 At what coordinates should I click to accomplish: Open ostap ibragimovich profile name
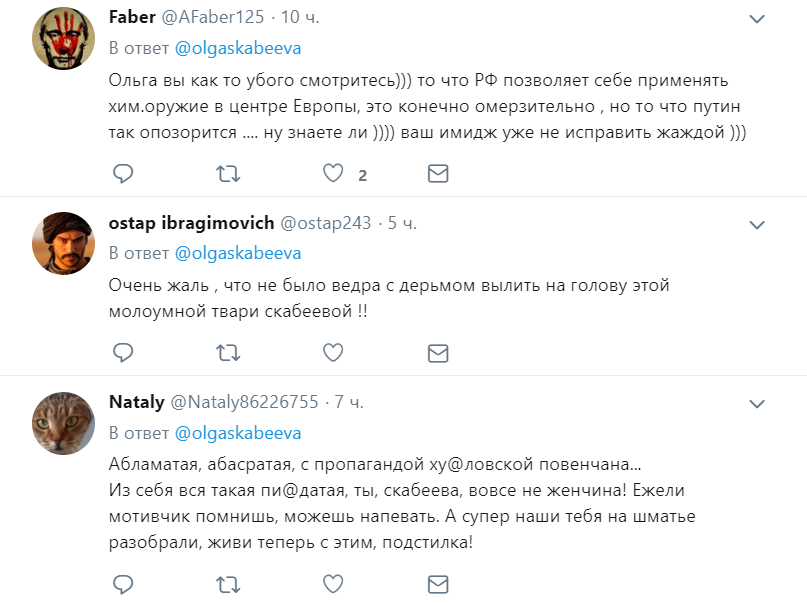tap(191, 222)
